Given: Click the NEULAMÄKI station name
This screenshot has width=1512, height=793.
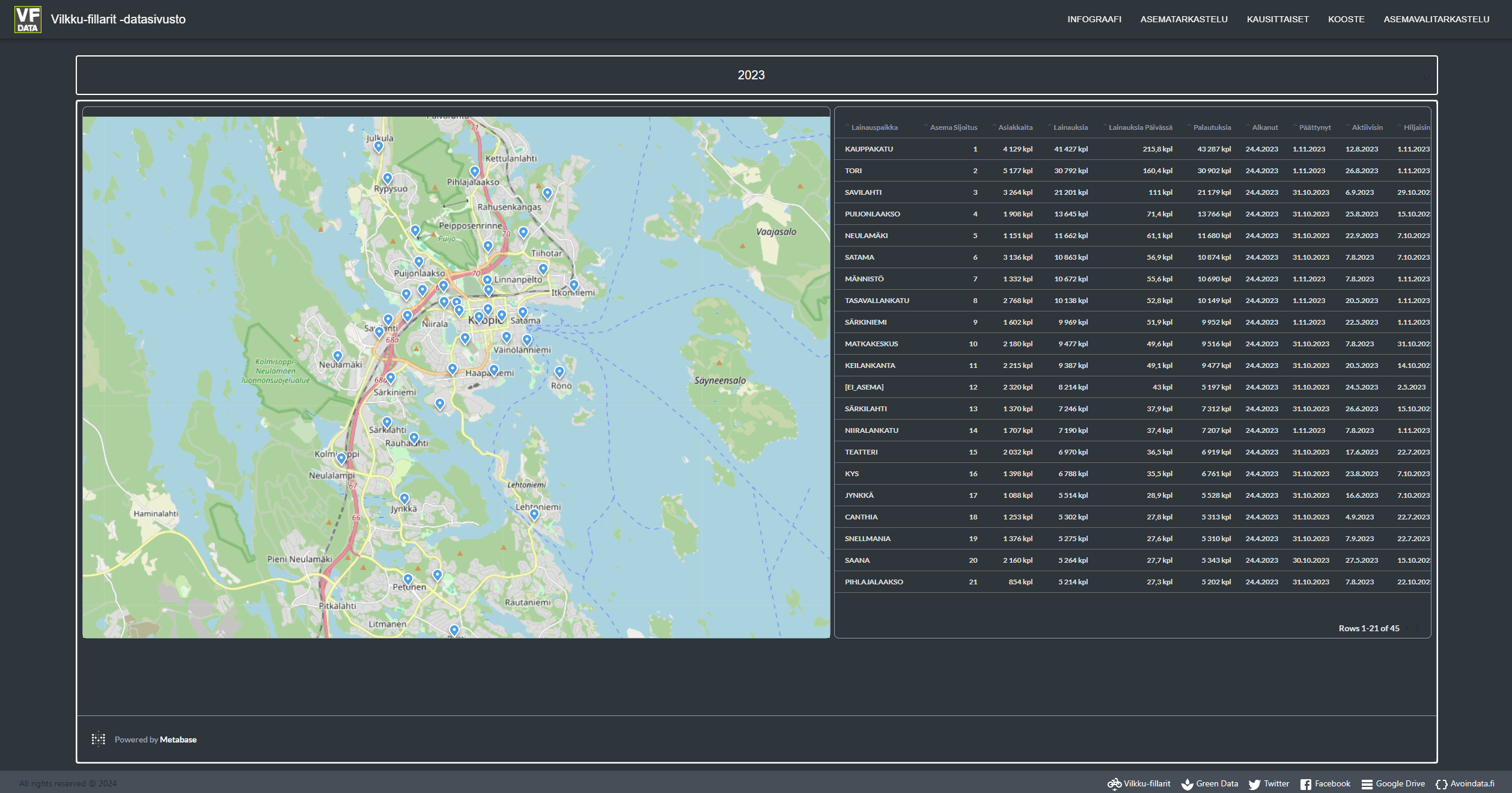Looking at the screenshot, I should (867, 236).
